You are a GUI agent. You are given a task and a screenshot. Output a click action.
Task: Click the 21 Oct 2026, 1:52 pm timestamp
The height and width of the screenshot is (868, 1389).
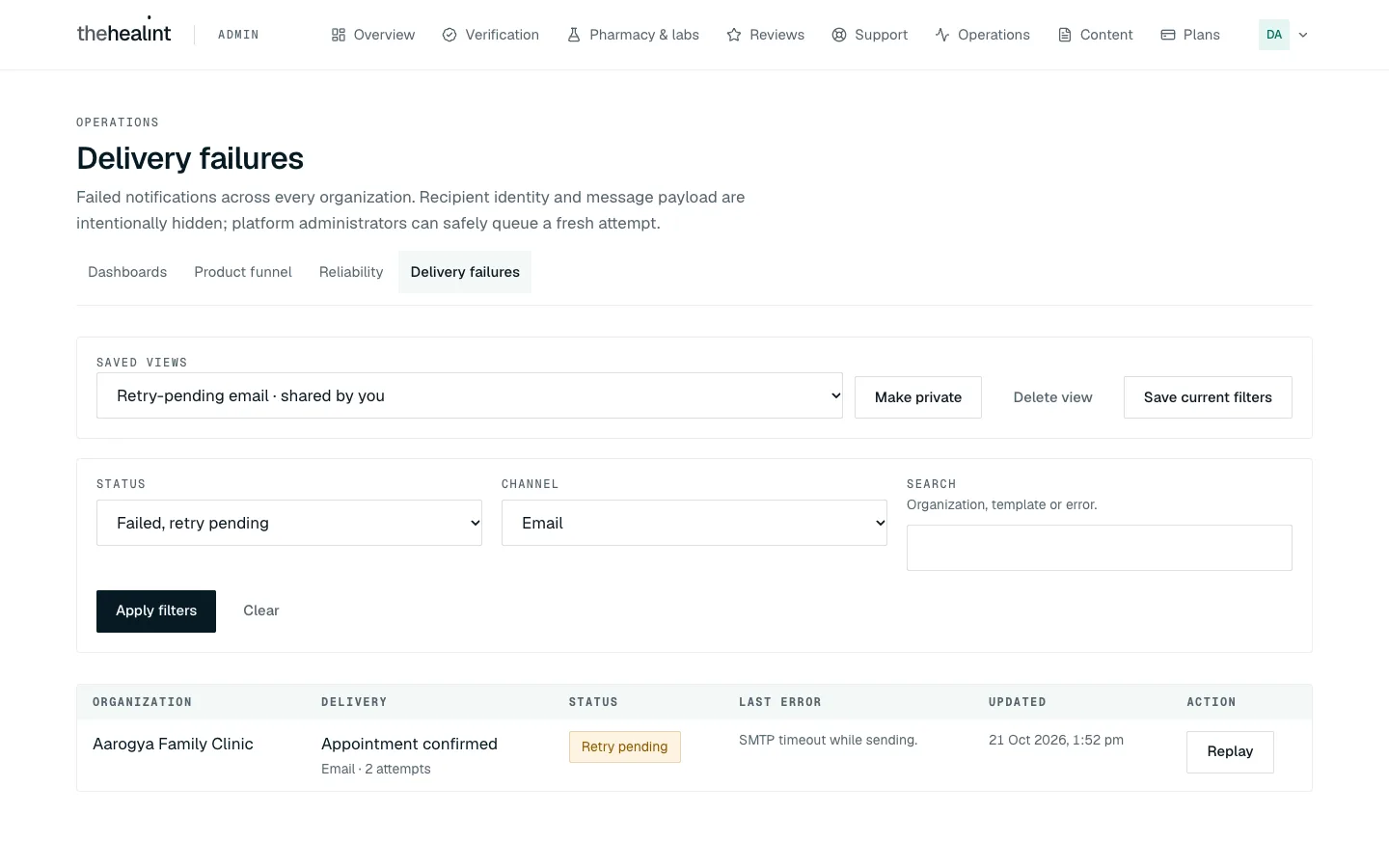point(1056,741)
